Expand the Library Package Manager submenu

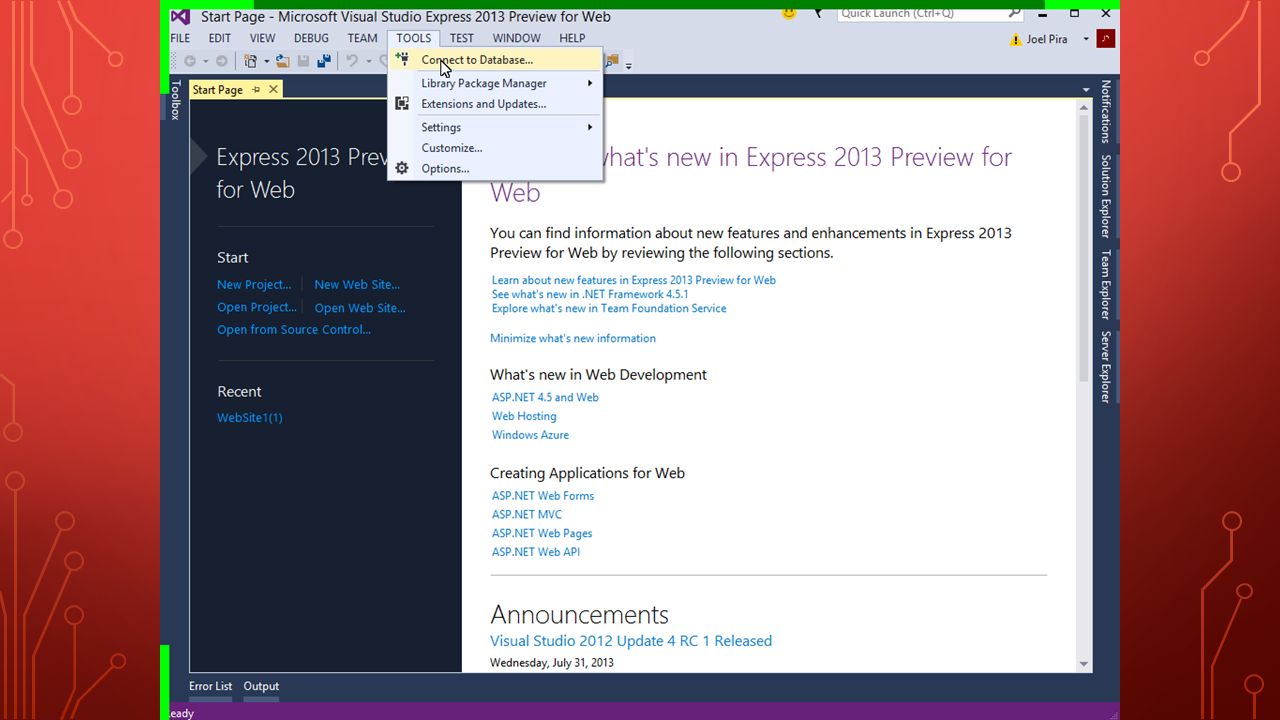590,83
